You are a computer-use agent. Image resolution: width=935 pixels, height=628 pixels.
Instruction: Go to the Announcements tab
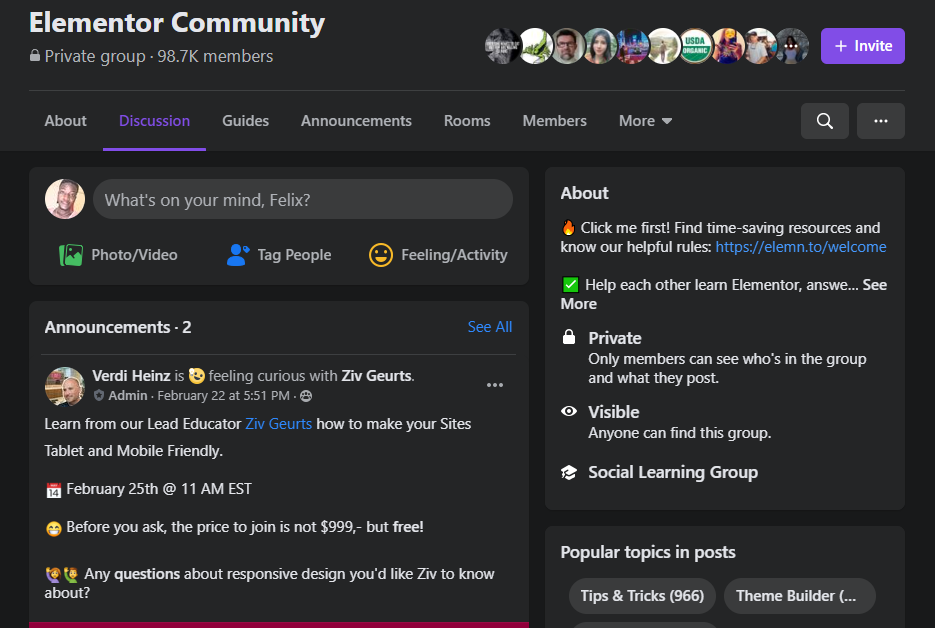pyautogui.click(x=357, y=121)
